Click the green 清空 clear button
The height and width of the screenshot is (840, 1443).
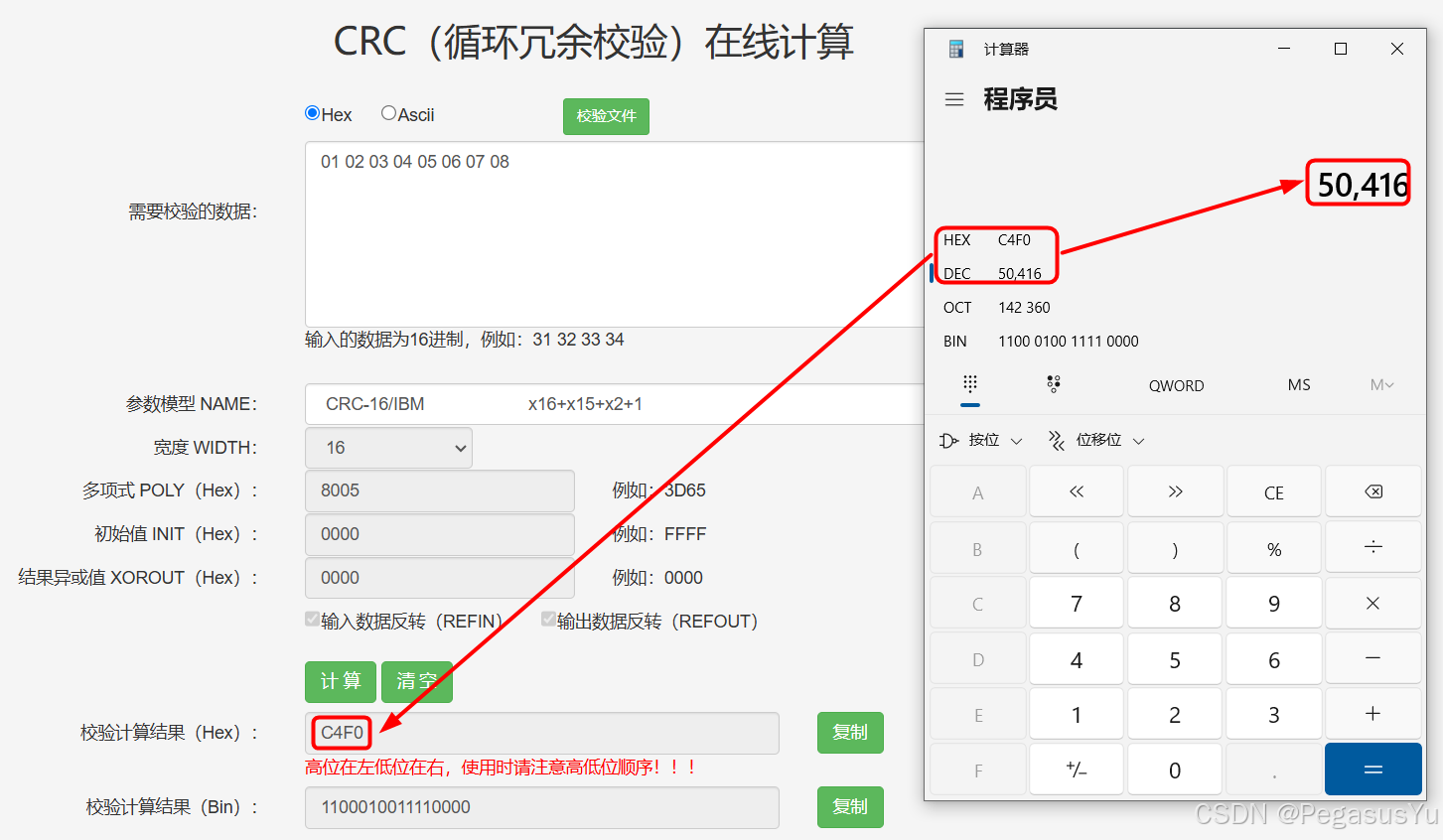point(417,681)
